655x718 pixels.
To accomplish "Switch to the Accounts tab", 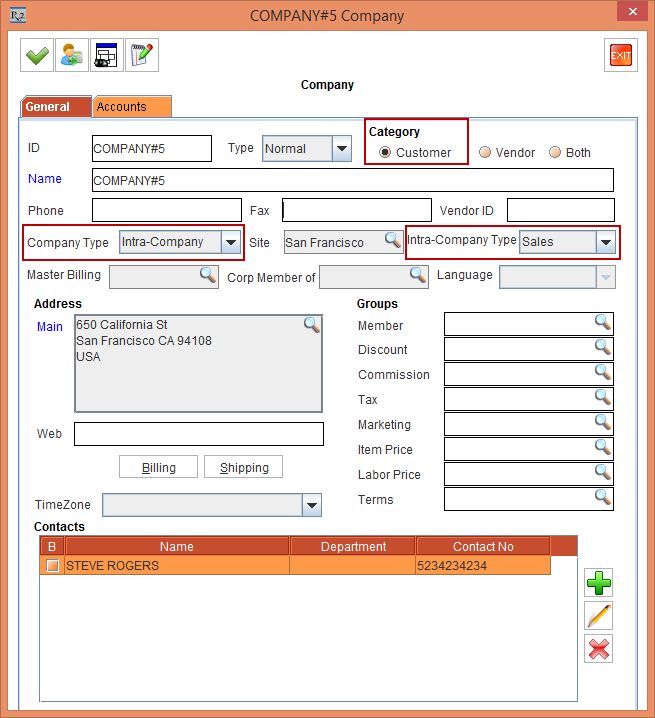I will 132,107.
